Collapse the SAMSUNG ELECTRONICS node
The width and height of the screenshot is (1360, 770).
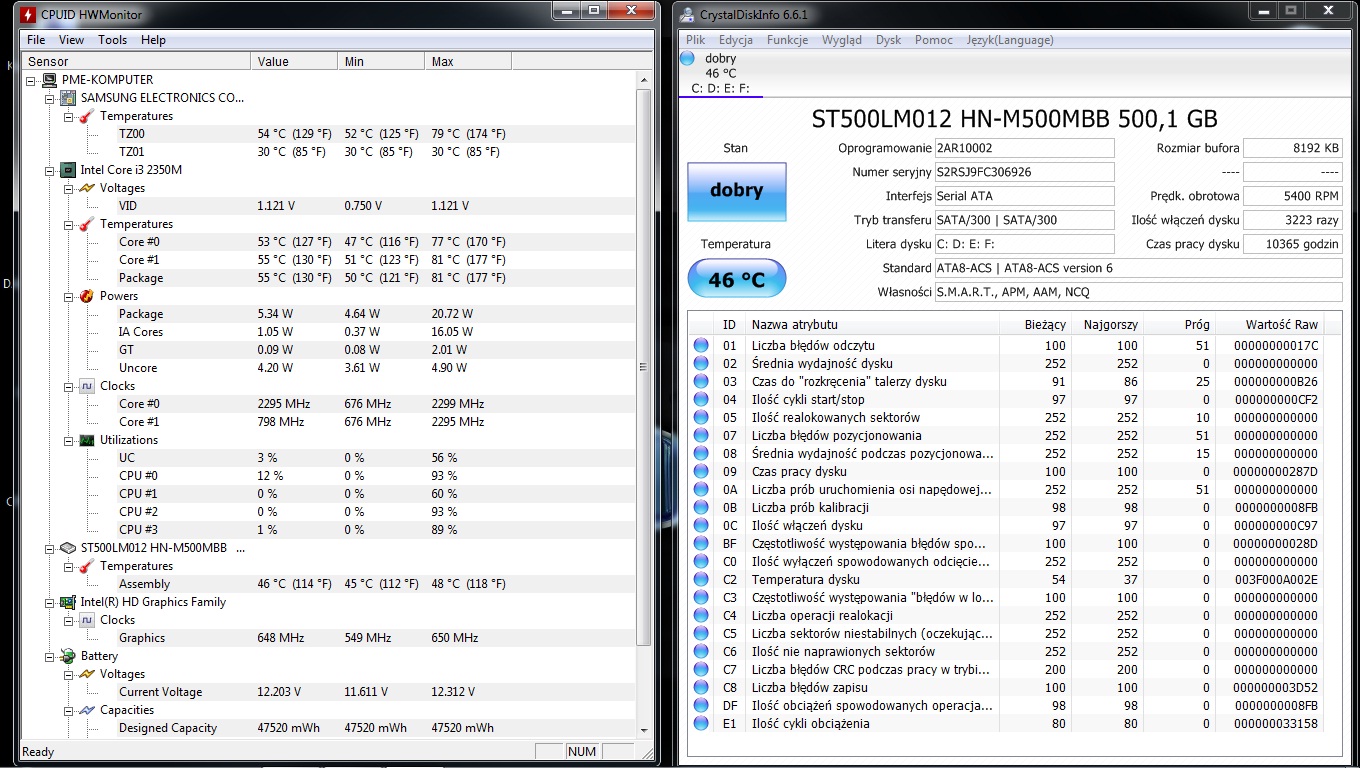click(x=49, y=98)
